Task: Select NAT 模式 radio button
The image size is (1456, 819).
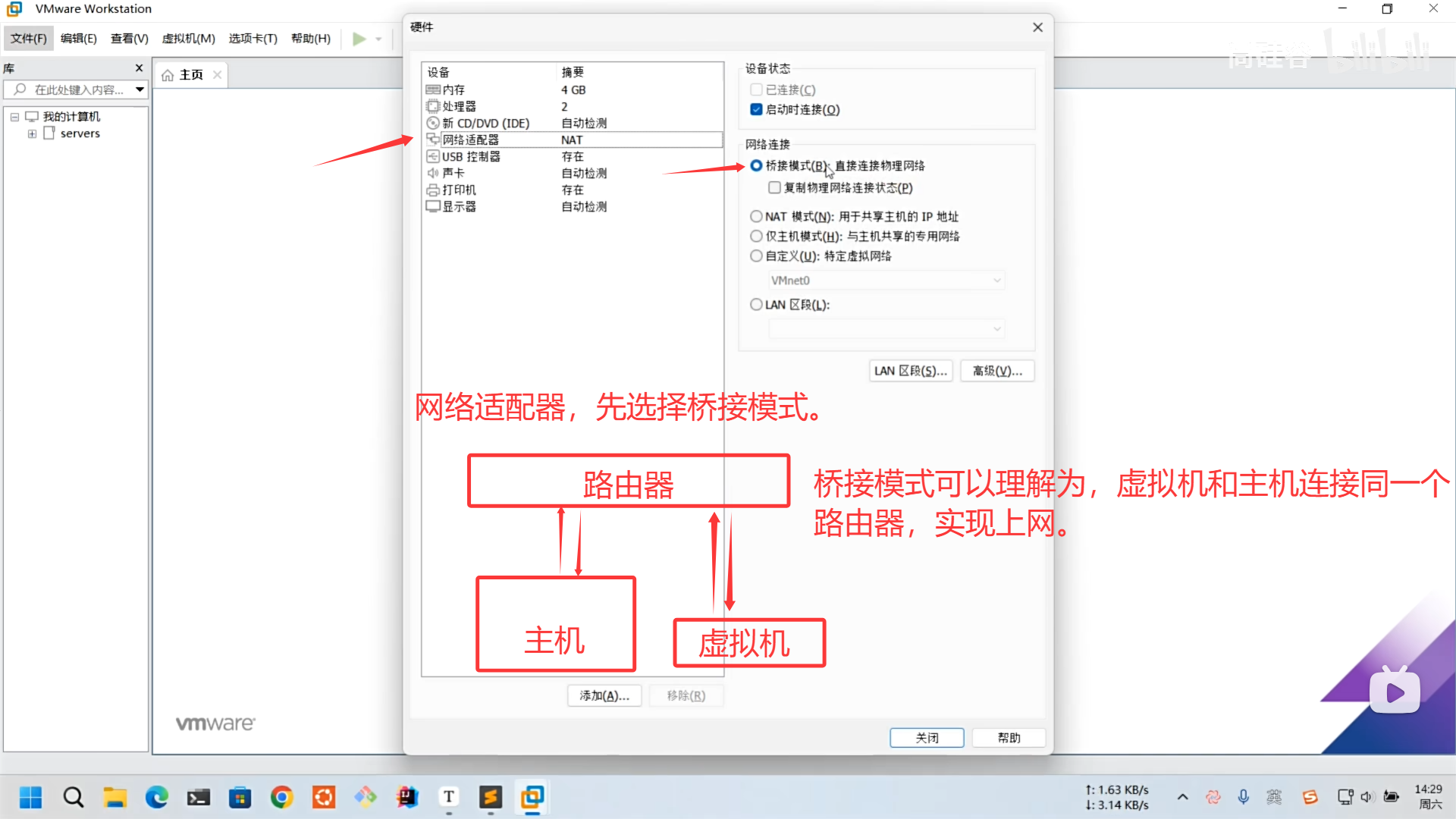Action: tap(756, 216)
